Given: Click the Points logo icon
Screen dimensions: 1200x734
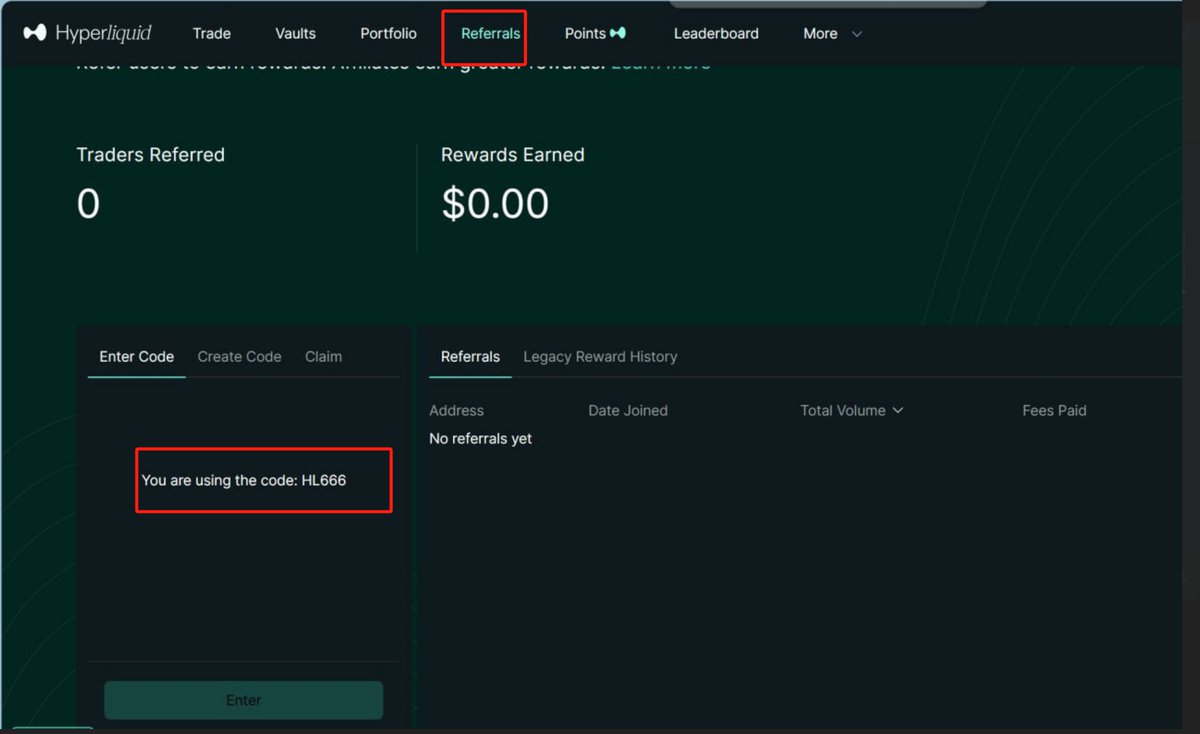Looking at the screenshot, I should (x=618, y=33).
